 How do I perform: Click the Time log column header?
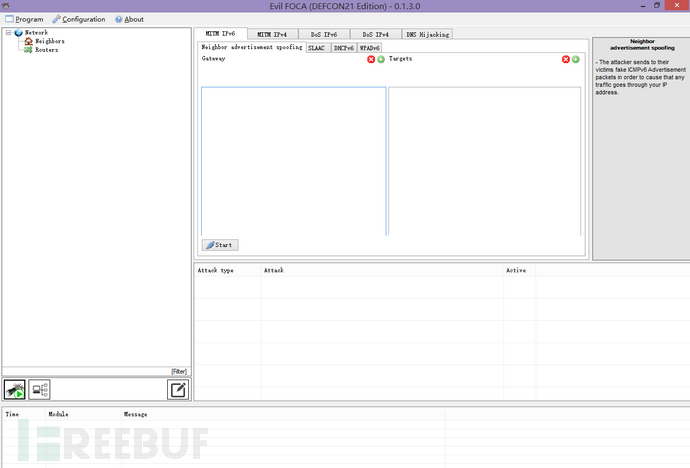[25, 414]
